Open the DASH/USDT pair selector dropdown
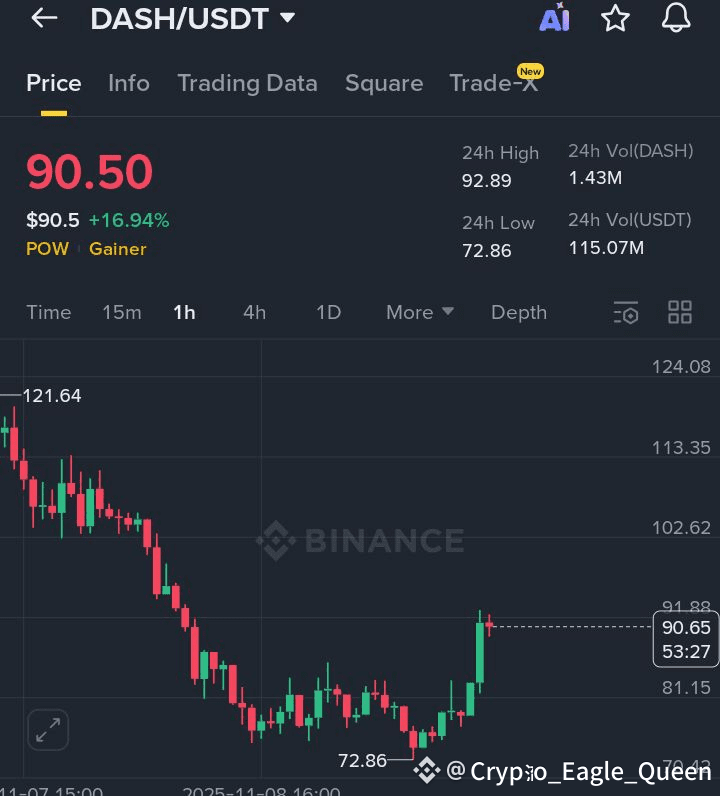Image resolution: width=720 pixels, height=796 pixels. [192, 19]
